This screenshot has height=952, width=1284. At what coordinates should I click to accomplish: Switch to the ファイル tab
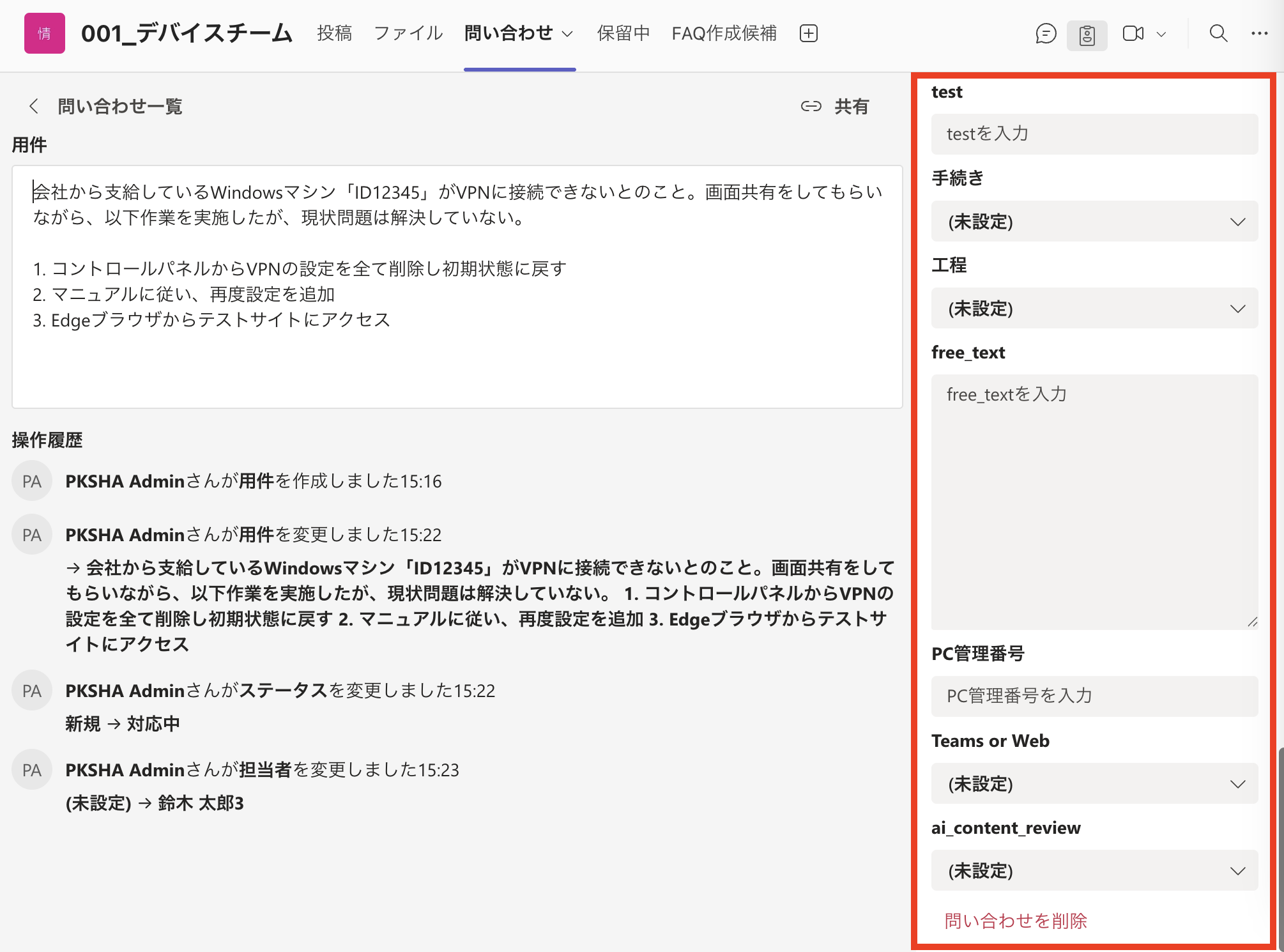(408, 33)
